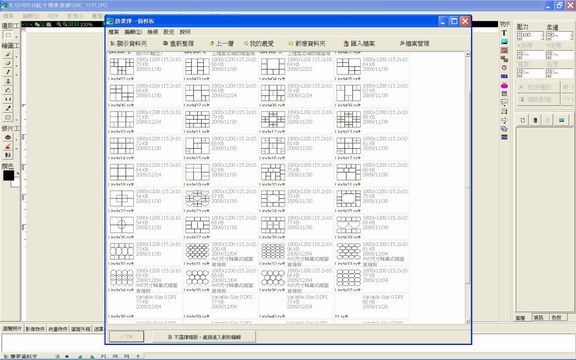The width and height of the screenshot is (576, 360).
Task: Click the white background color swatch
Action: click(15, 183)
